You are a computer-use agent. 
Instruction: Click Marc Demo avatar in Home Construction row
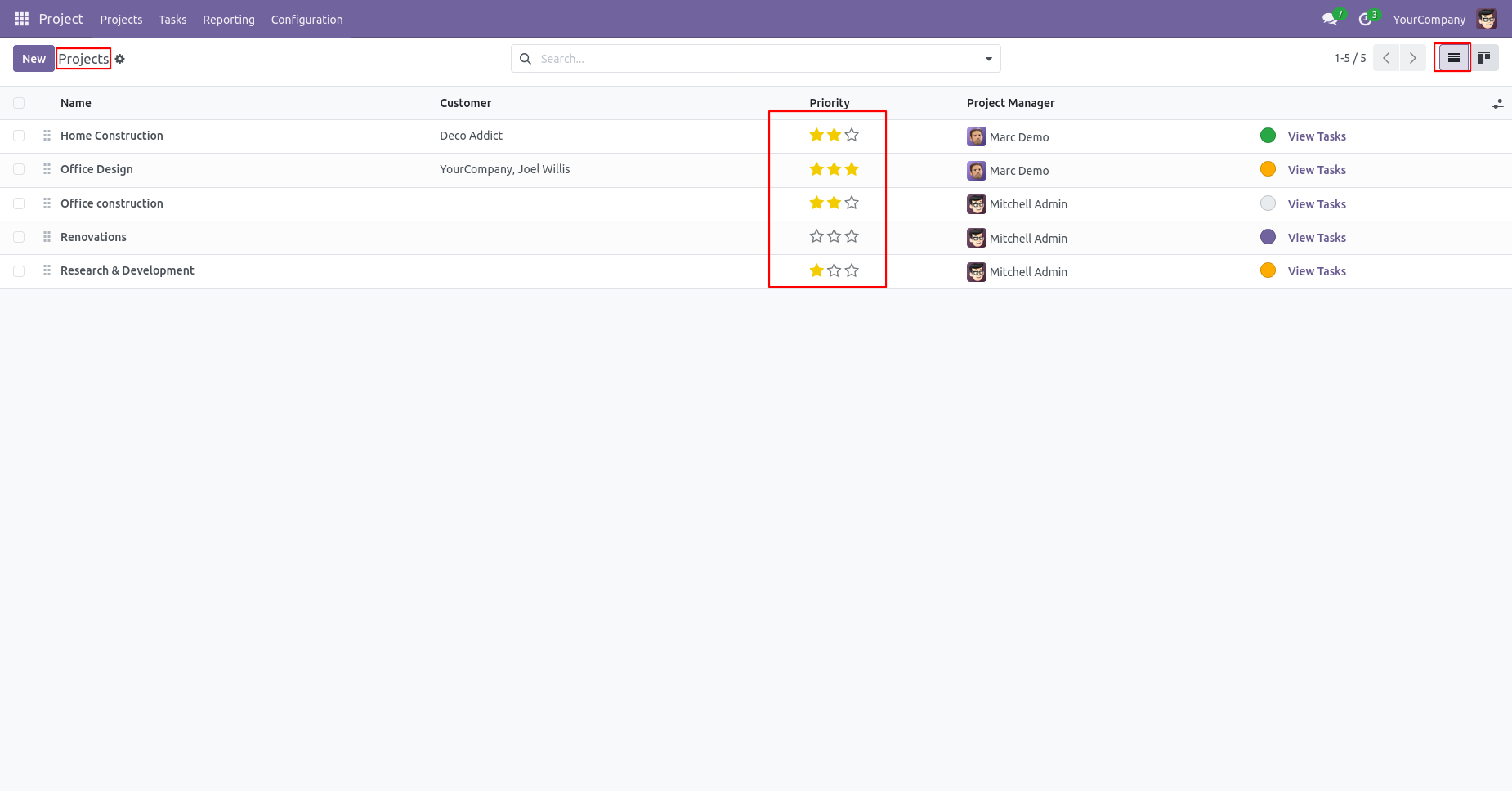click(977, 136)
